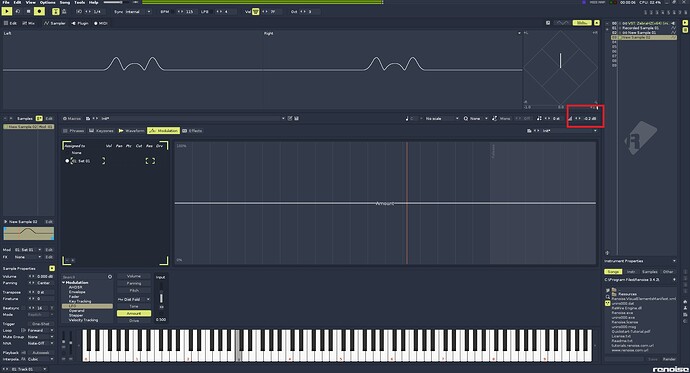The height and width of the screenshot is (373, 690).
Task: Open the Phrases tab
Action: tap(73, 131)
